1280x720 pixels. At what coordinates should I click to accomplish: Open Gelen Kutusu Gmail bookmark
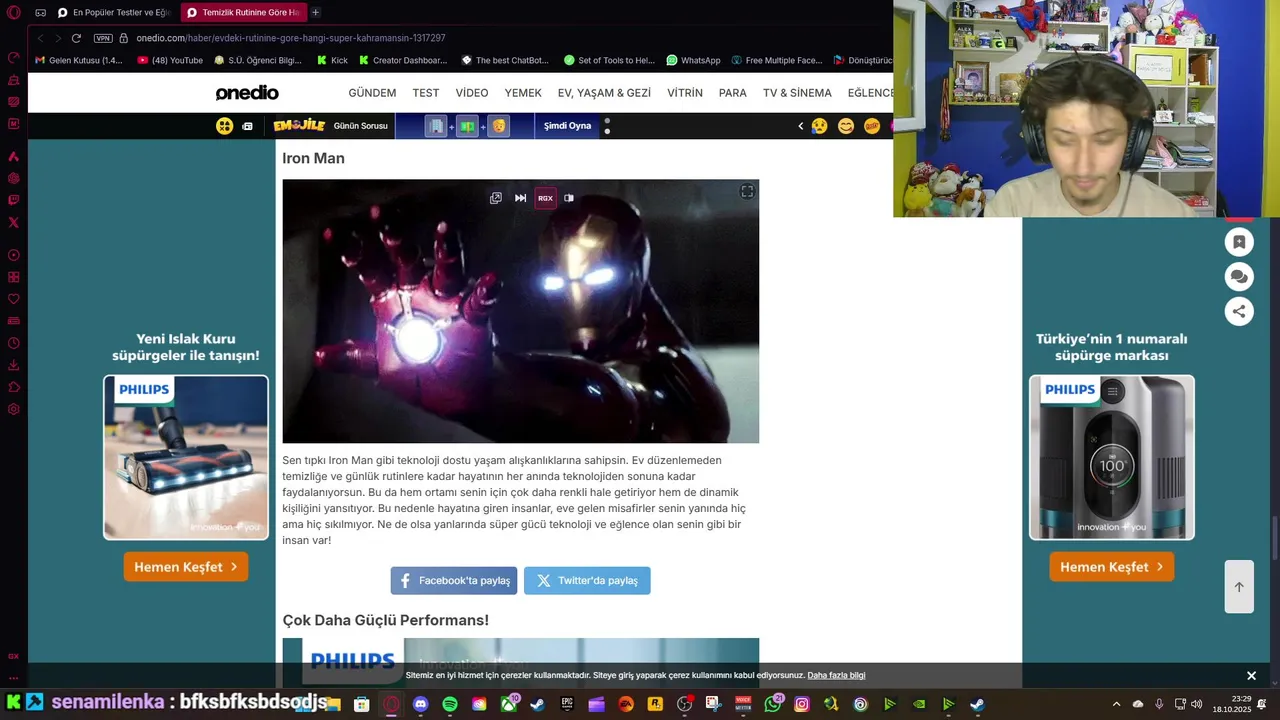tap(78, 60)
